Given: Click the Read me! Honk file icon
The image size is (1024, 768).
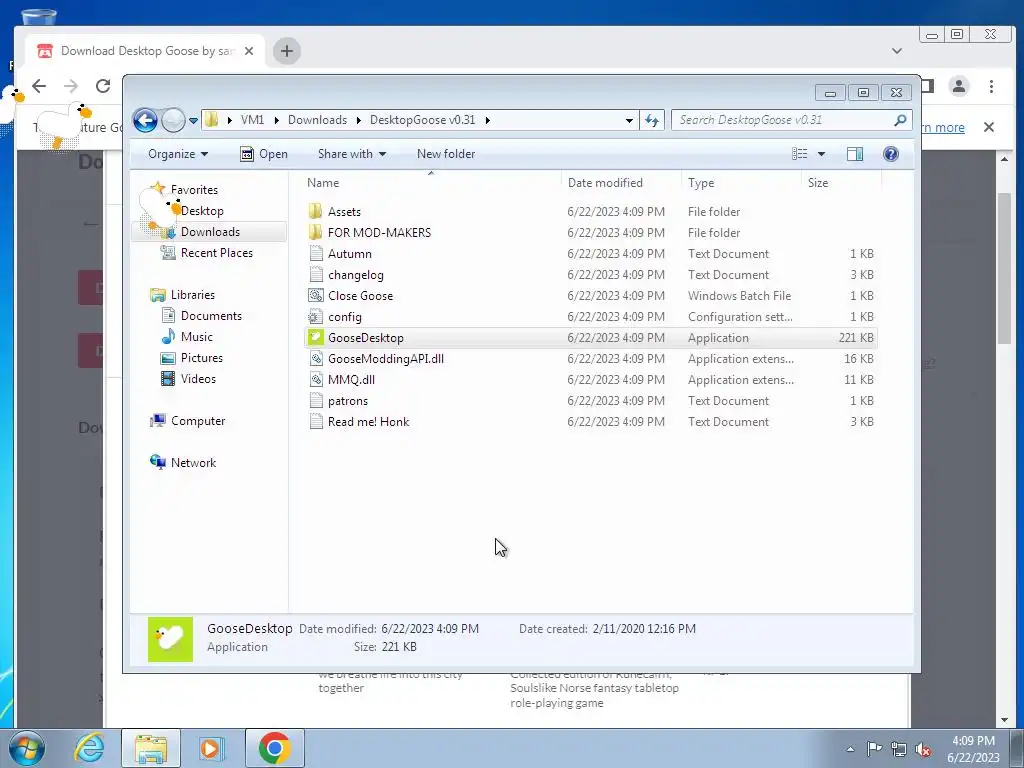Looking at the screenshot, I should click(x=316, y=421).
